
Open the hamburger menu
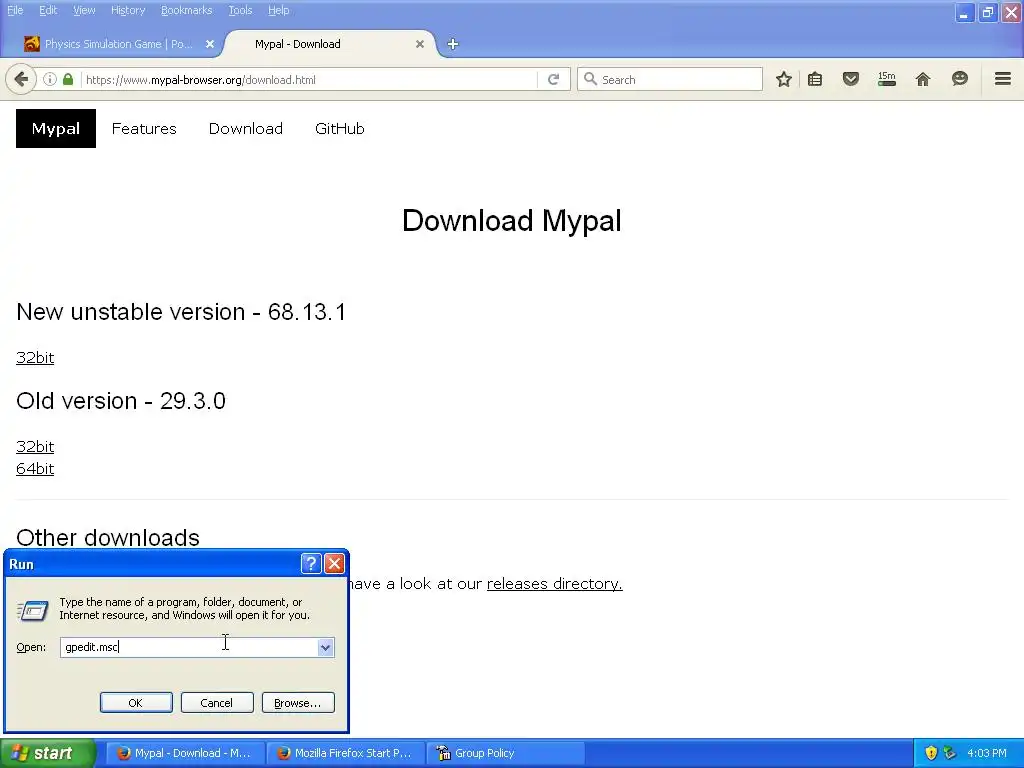pos(1002,79)
